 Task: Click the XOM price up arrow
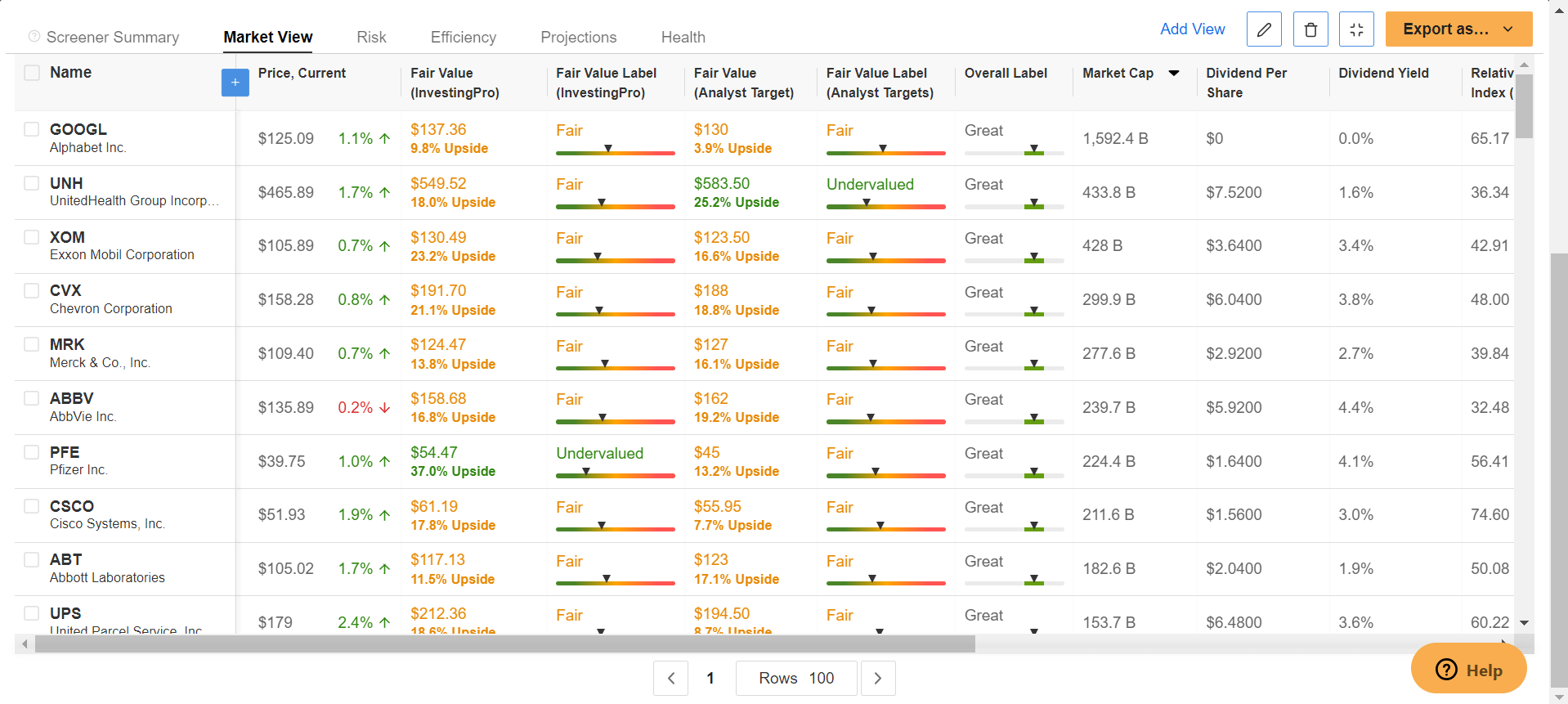point(385,246)
